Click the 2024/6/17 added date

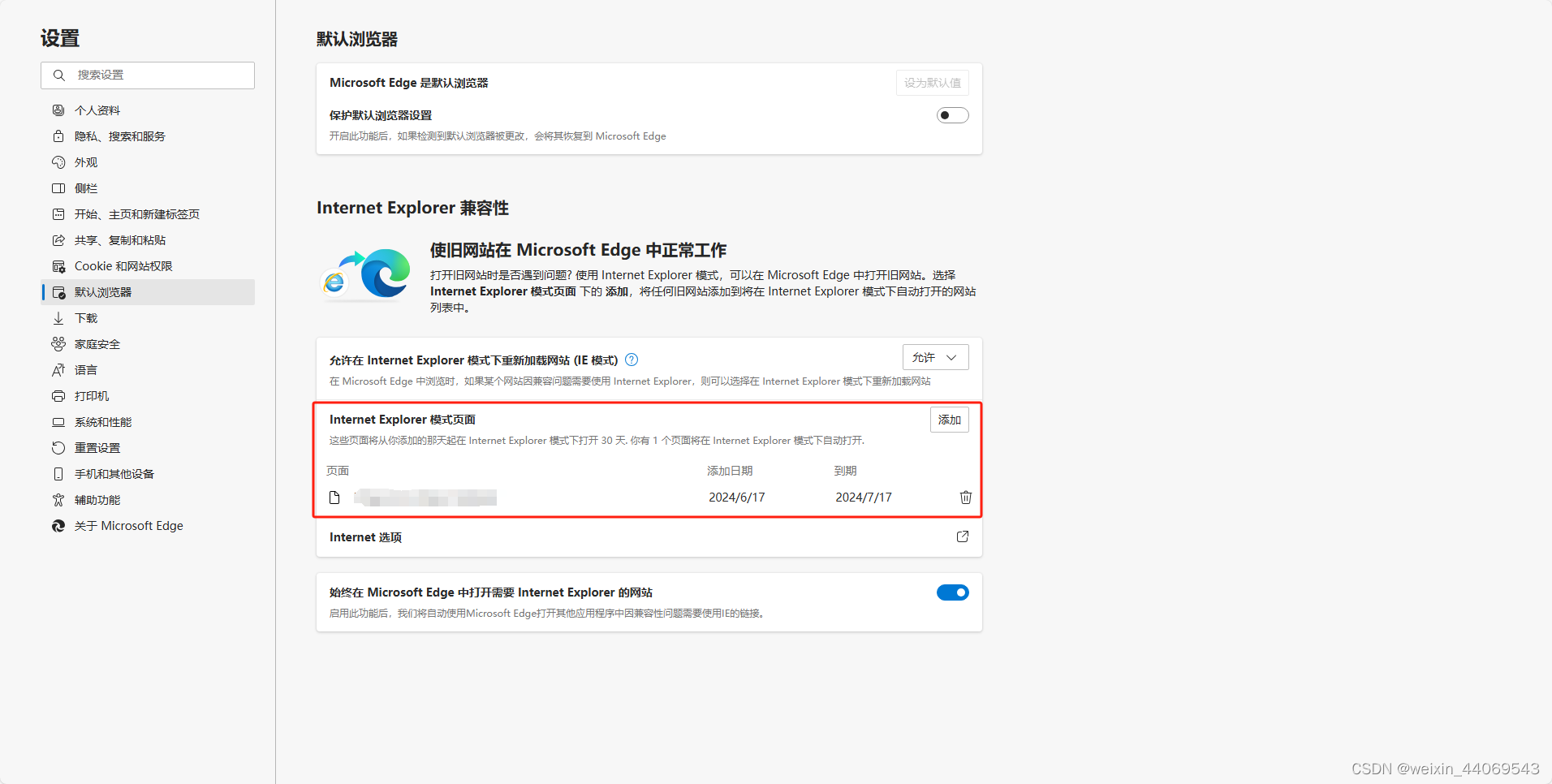(737, 498)
